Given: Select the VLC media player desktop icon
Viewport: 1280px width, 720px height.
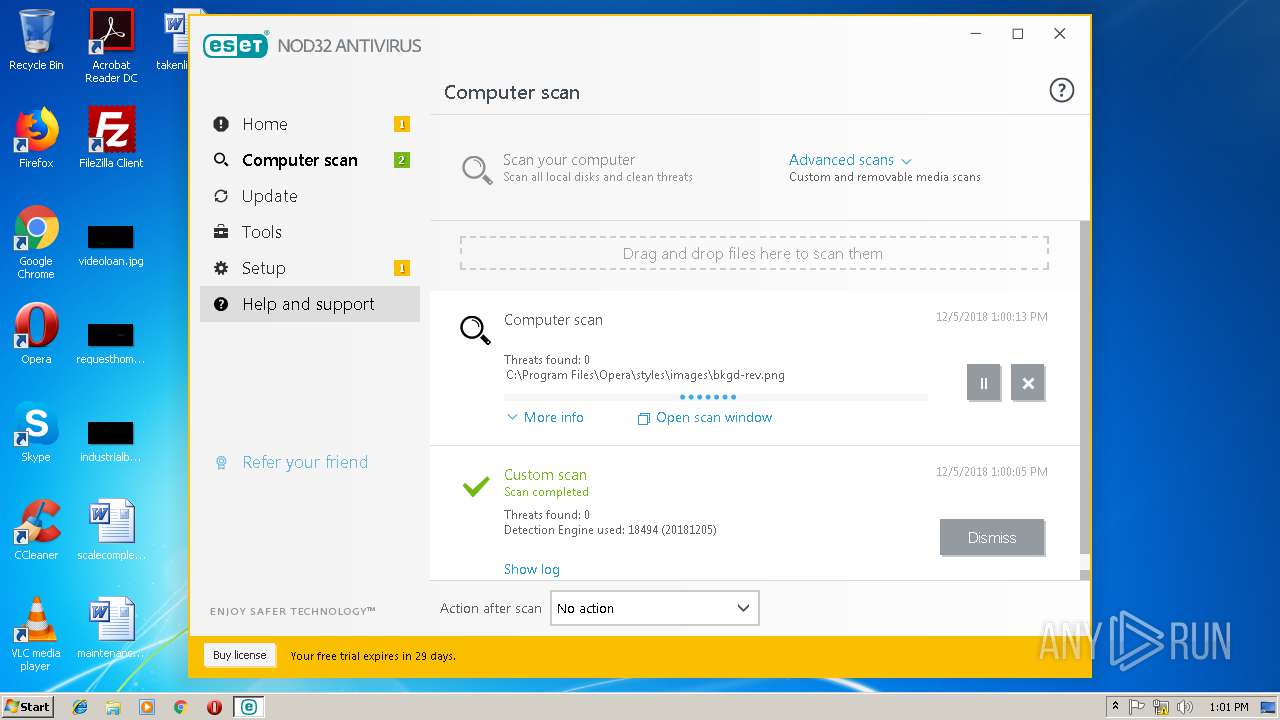Looking at the screenshot, I should (x=36, y=634).
